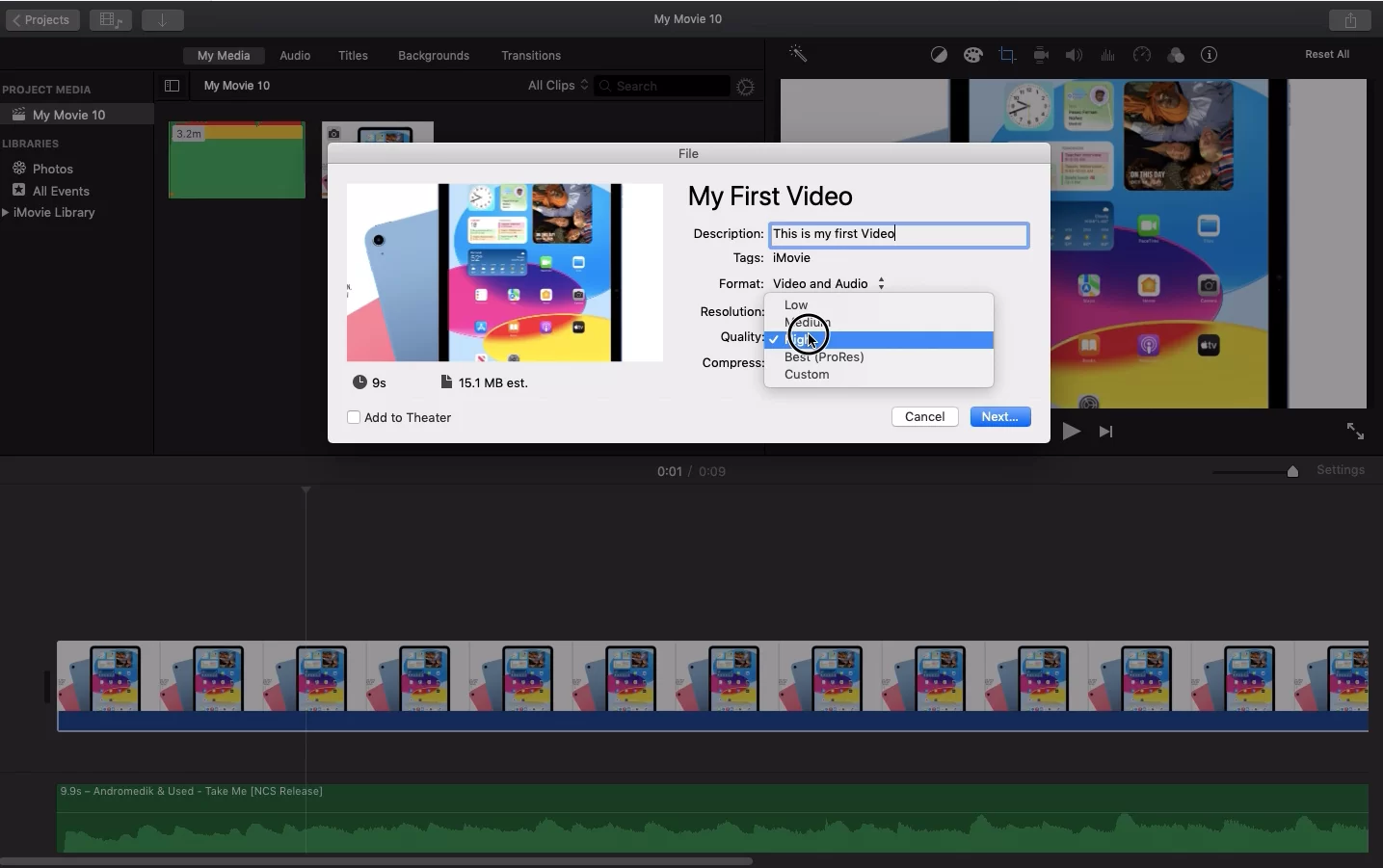Click the magic wand auto-enhance icon
The image size is (1383, 868).
pyautogui.click(x=798, y=54)
